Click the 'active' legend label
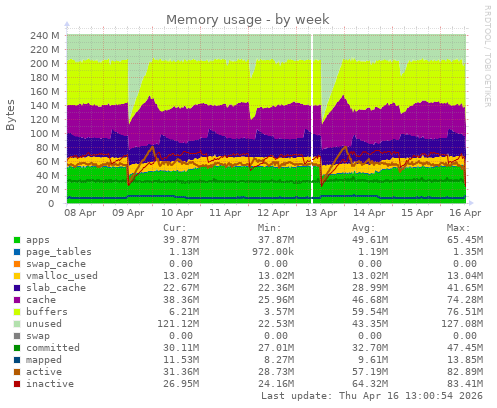497x408 pixels. tap(44, 372)
